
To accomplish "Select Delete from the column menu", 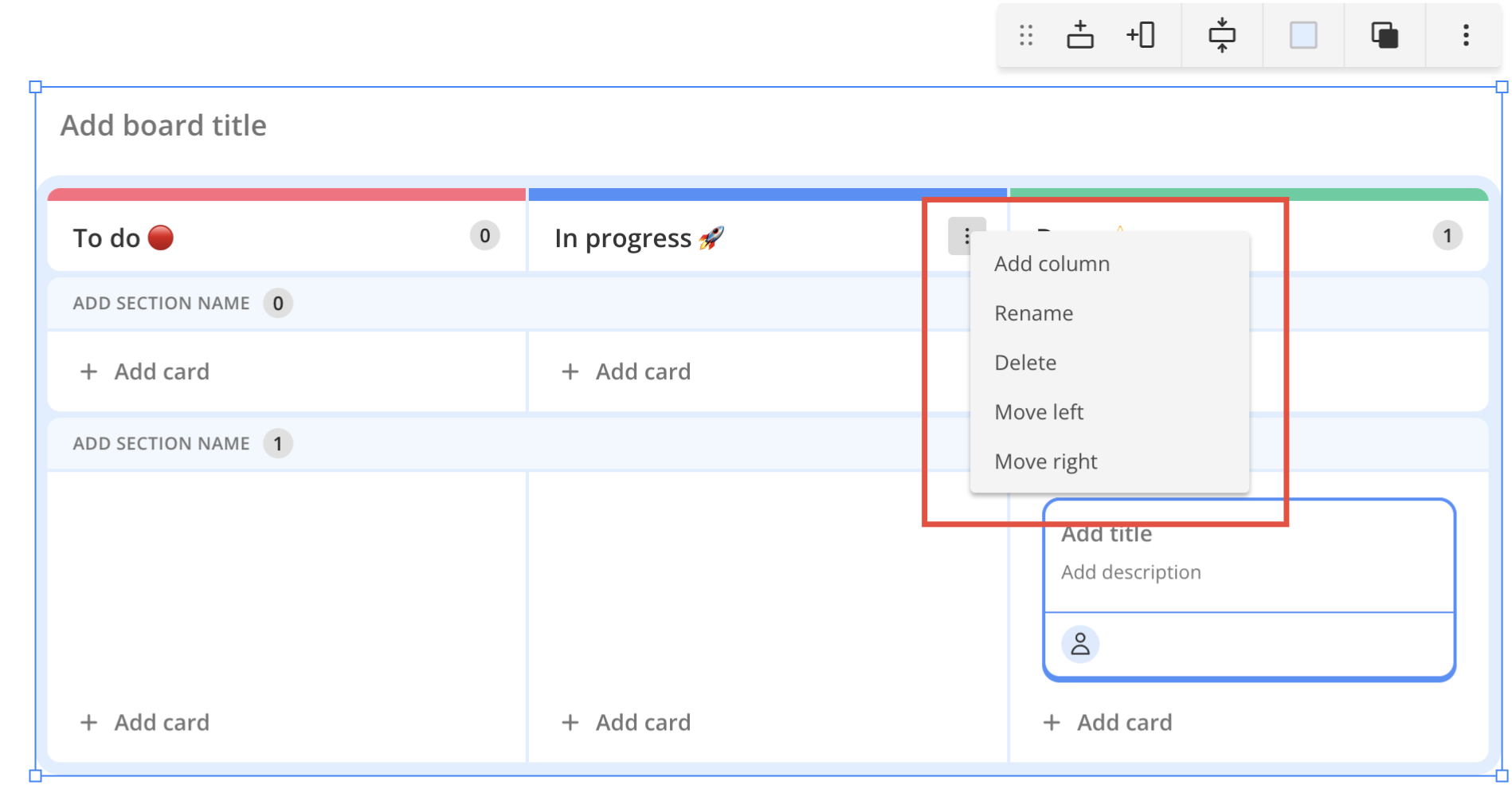I will pyautogui.click(x=1025, y=363).
